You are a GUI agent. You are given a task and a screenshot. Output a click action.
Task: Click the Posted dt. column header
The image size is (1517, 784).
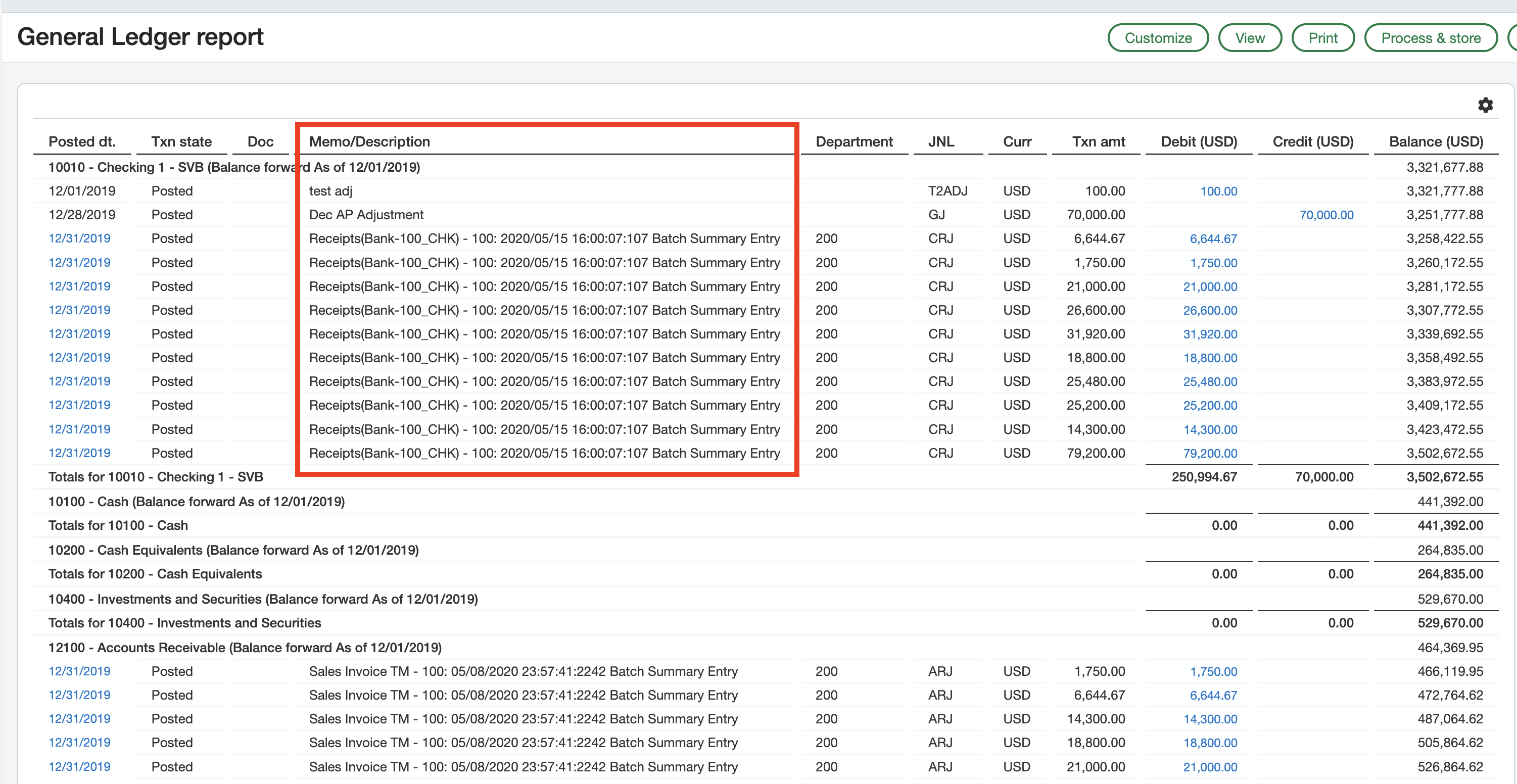coord(82,142)
